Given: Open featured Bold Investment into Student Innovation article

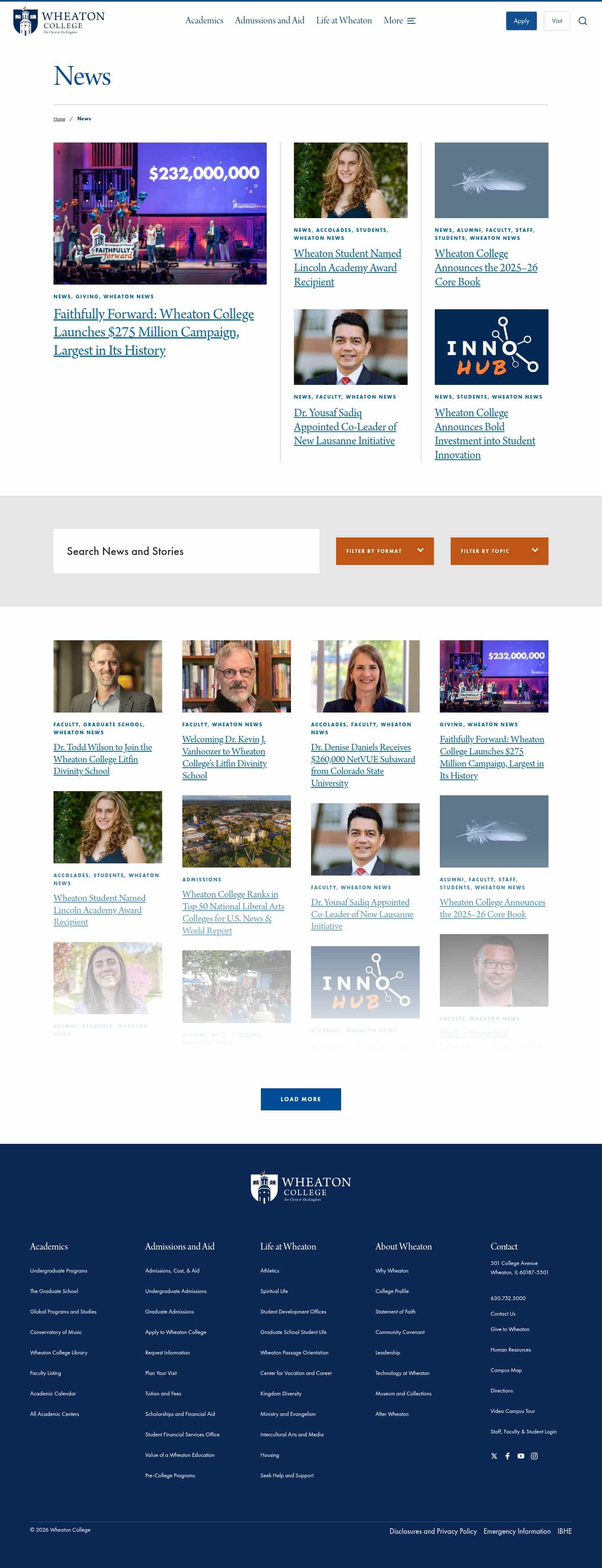Looking at the screenshot, I should pyautogui.click(x=485, y=433).
